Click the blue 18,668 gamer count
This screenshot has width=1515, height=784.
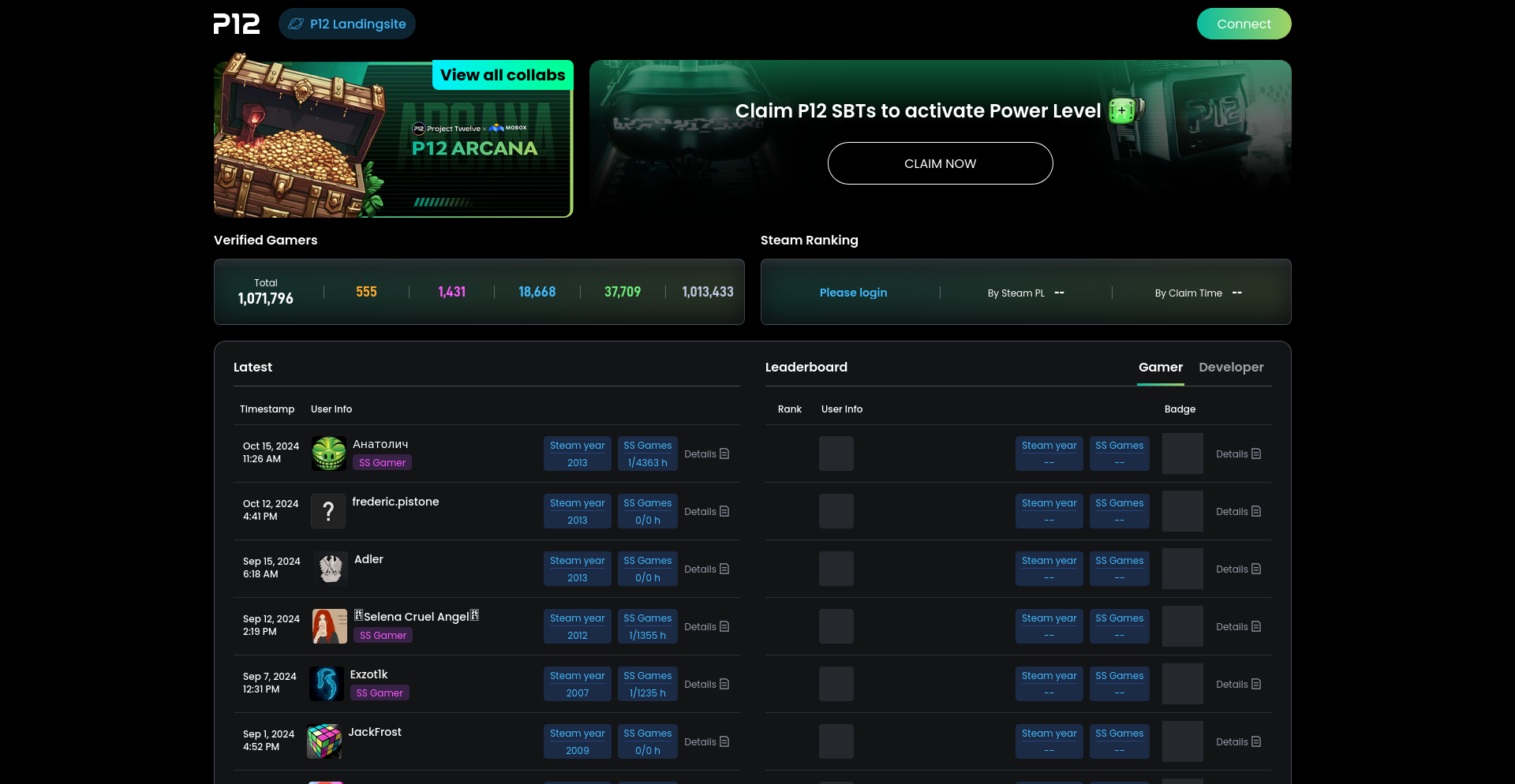pos(537,292)
